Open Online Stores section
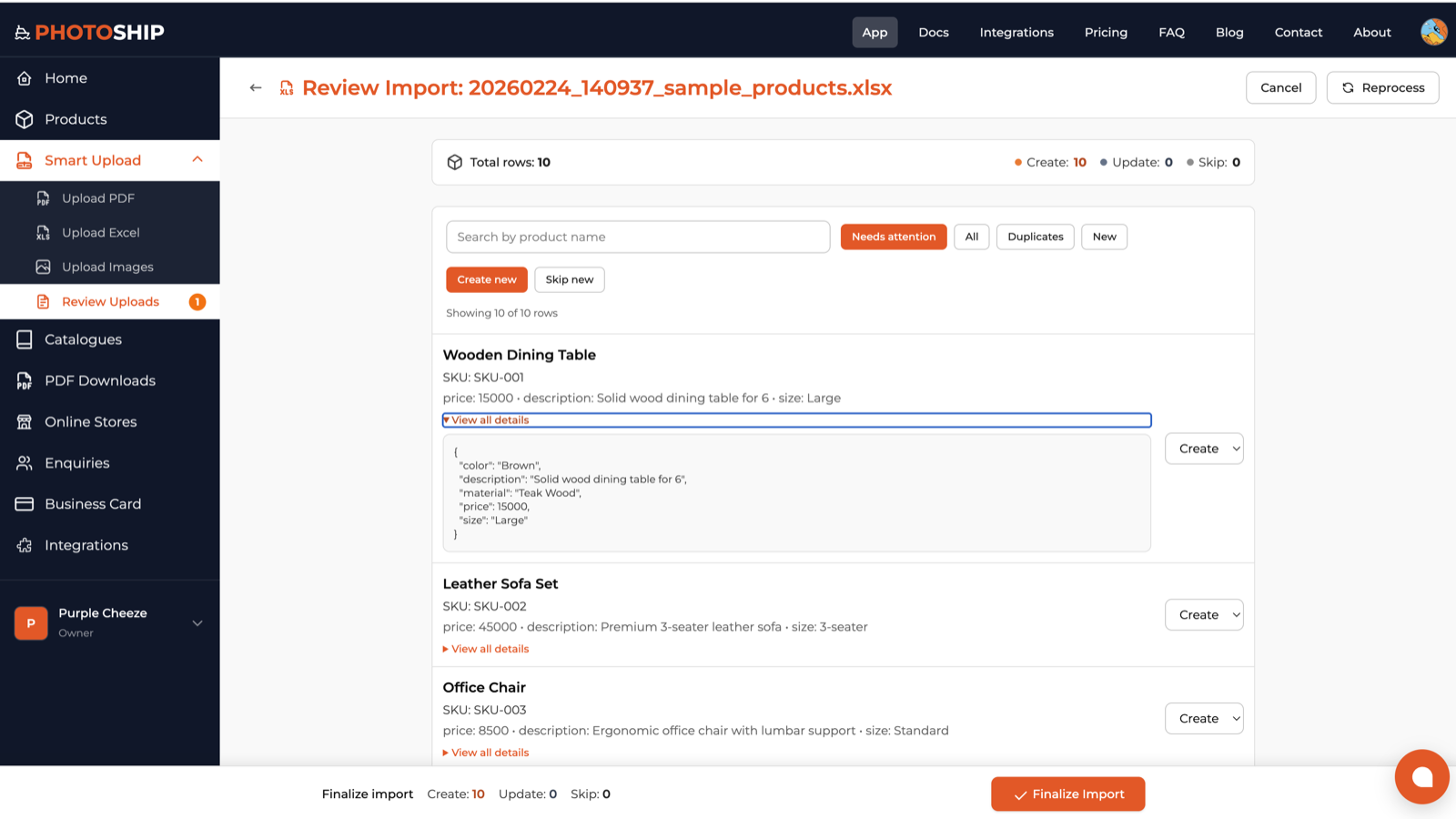Screen dimensions: 1456x819 pos(91,421)
